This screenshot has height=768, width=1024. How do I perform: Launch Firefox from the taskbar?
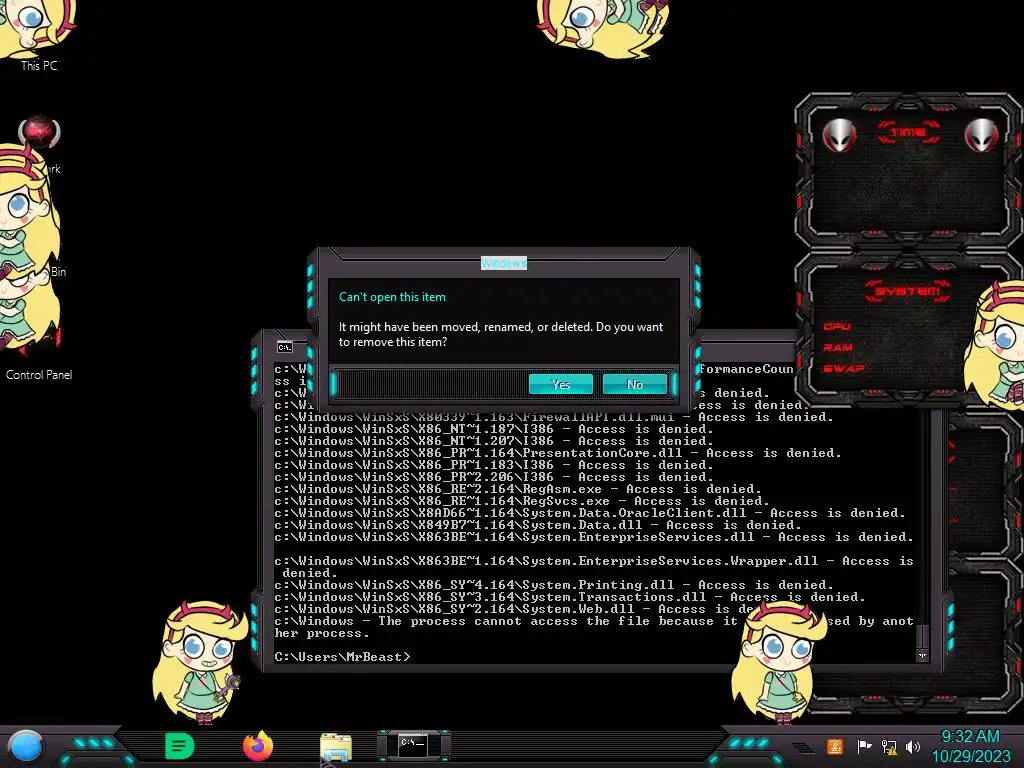tap(258, 746)
